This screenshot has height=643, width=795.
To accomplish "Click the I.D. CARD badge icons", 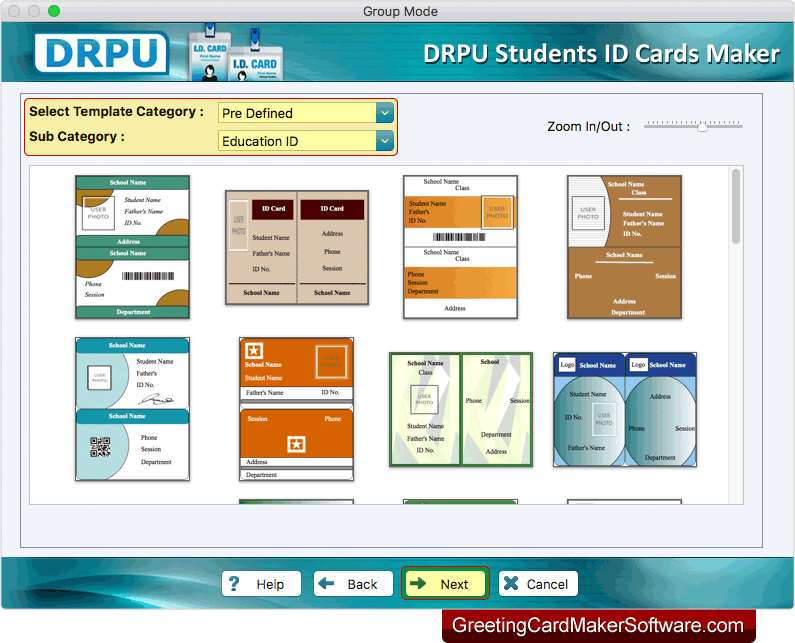I will tap(236, 52).
